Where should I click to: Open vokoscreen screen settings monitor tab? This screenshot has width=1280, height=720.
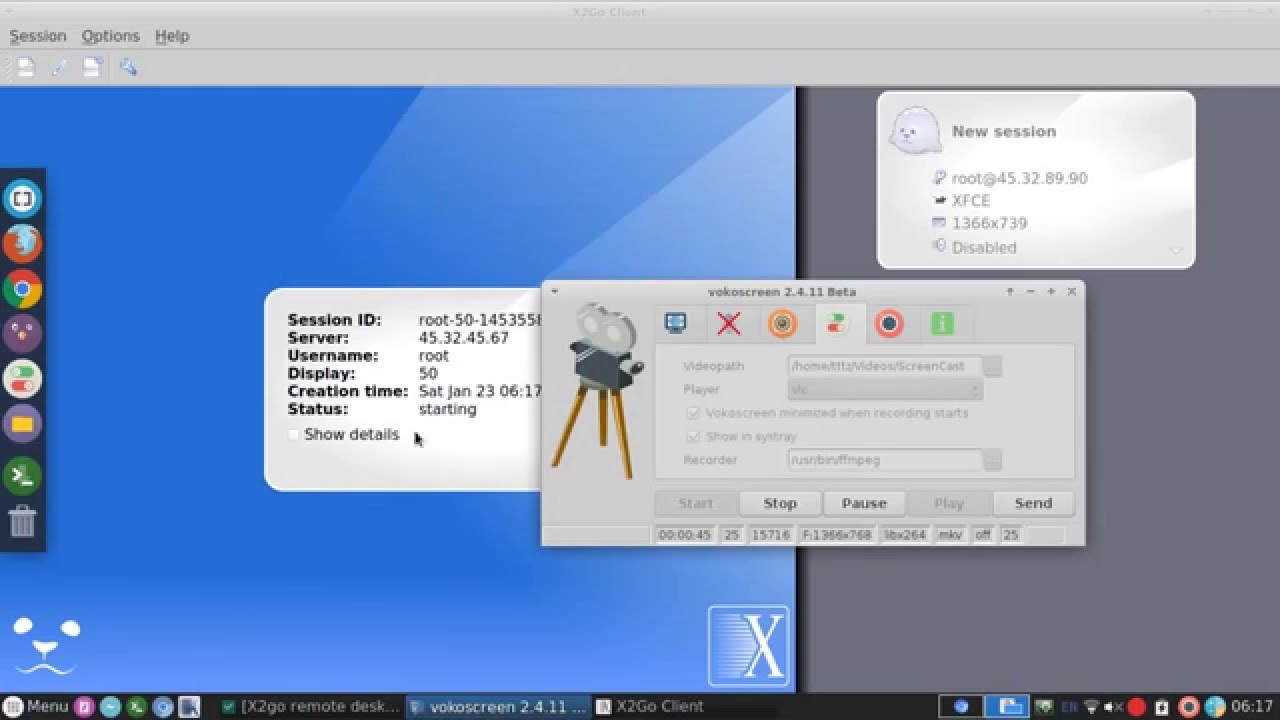[677, 324]
